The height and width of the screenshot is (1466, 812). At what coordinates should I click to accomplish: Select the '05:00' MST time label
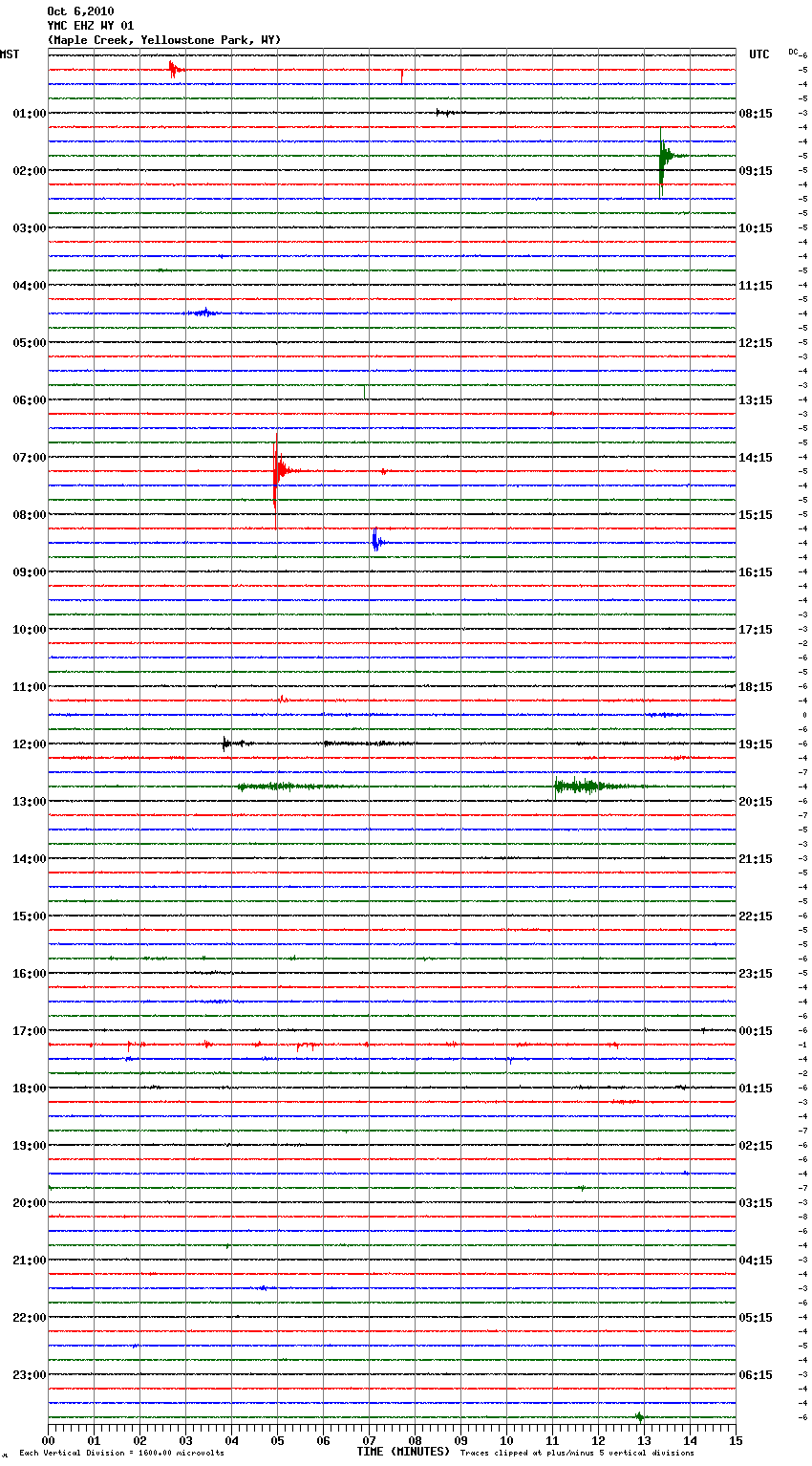pyautogui.click(x=30, y=342)
